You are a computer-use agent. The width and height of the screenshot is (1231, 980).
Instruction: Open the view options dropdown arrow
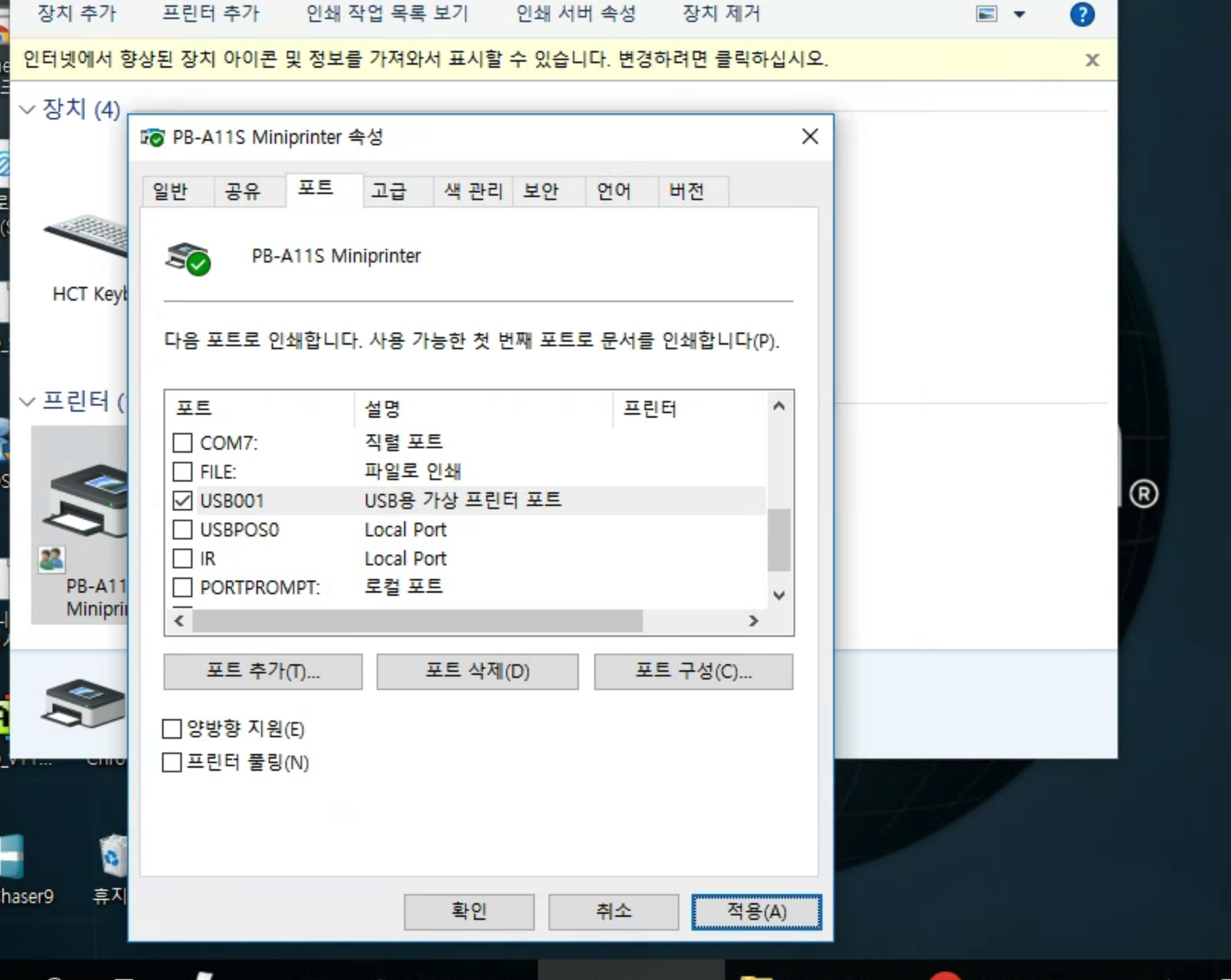click(1019, 14)
